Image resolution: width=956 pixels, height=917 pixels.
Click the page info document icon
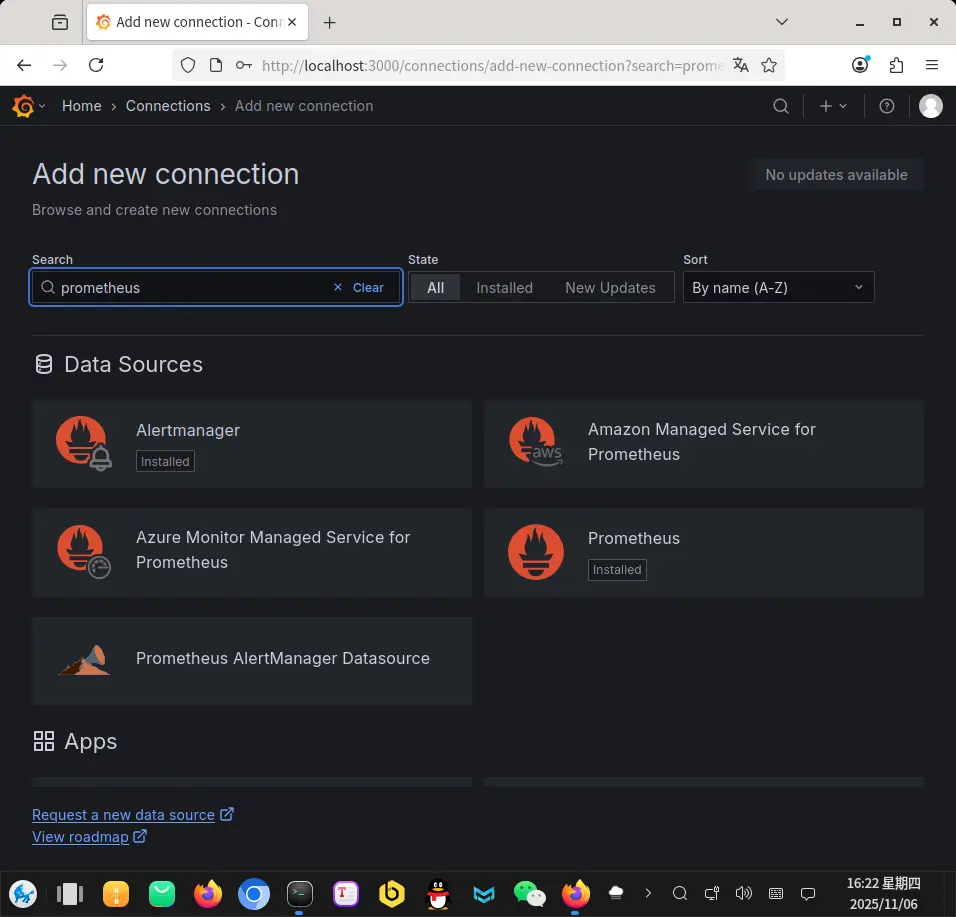[x=216, y=65]
